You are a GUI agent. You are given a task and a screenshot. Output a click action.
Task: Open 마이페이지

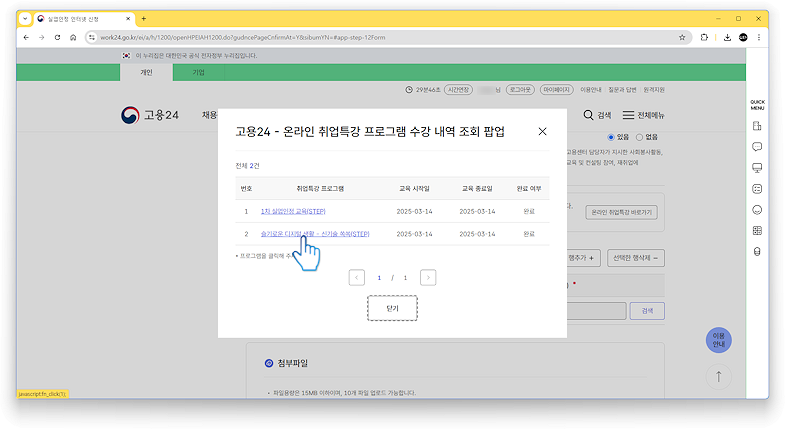click(557, 90)
